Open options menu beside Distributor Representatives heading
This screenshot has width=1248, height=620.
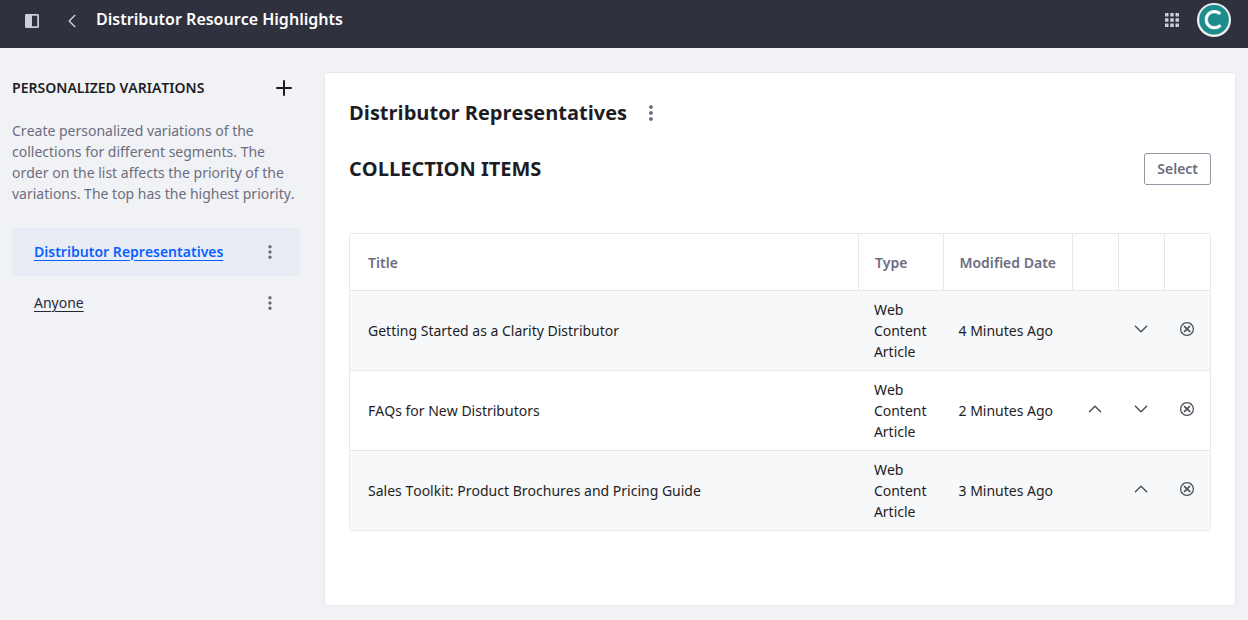pyautogui.click(x=651, y=114)
